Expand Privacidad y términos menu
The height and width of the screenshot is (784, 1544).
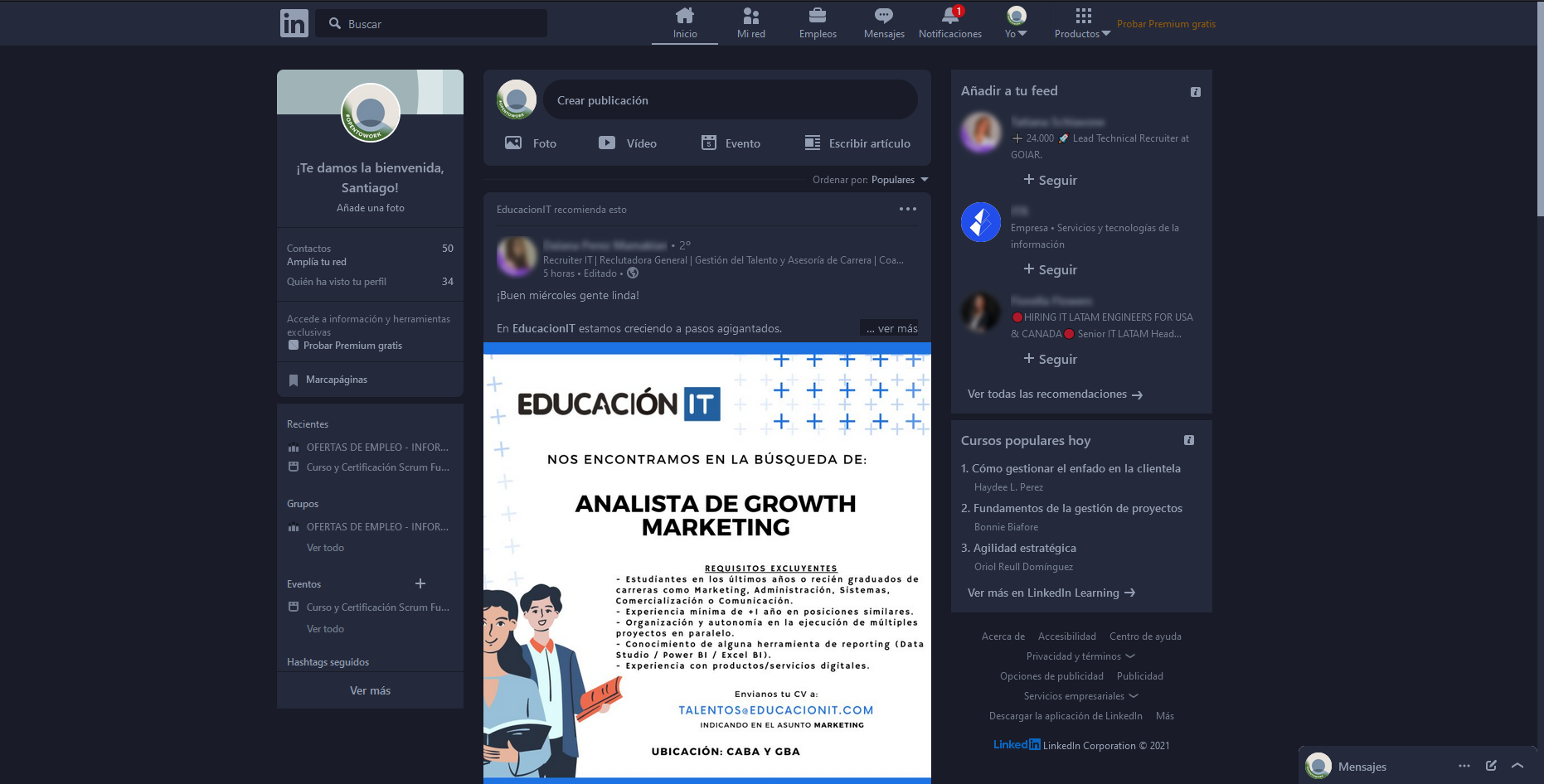(1080, 656)
